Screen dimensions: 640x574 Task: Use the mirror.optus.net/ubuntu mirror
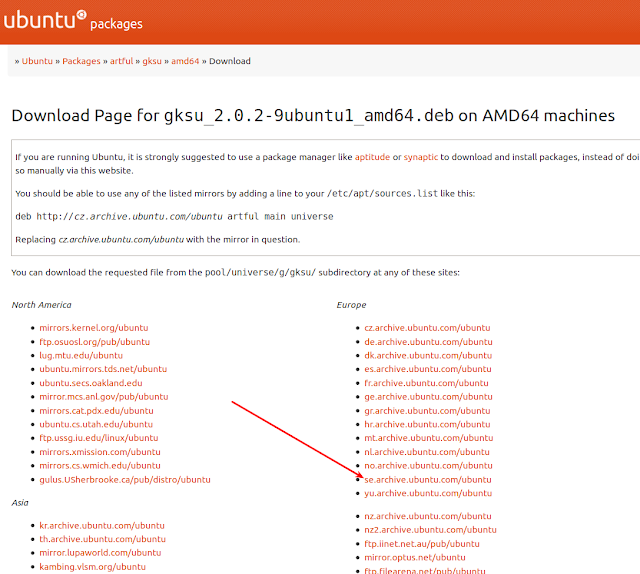coord(415,558)
